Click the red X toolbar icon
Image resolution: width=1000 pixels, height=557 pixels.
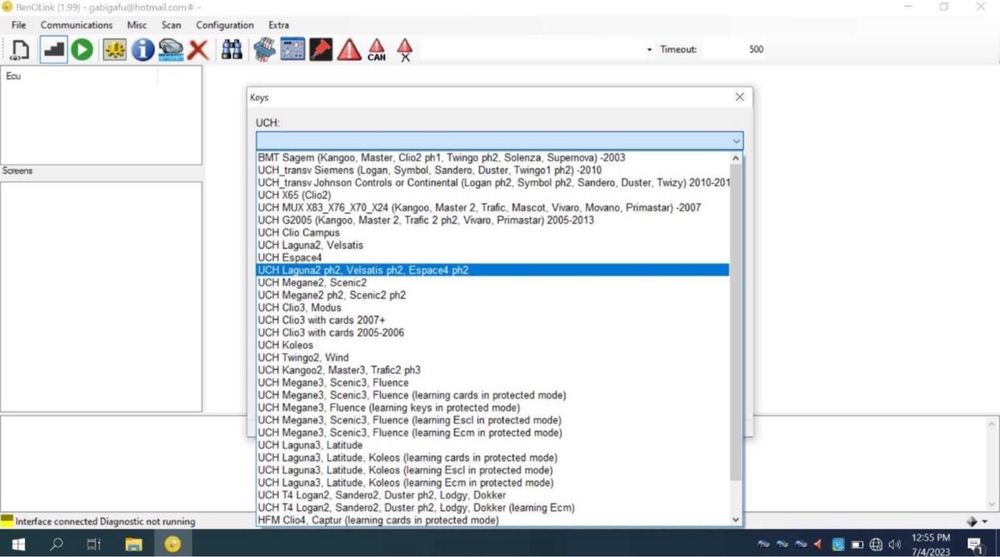(x=198, y=50)
